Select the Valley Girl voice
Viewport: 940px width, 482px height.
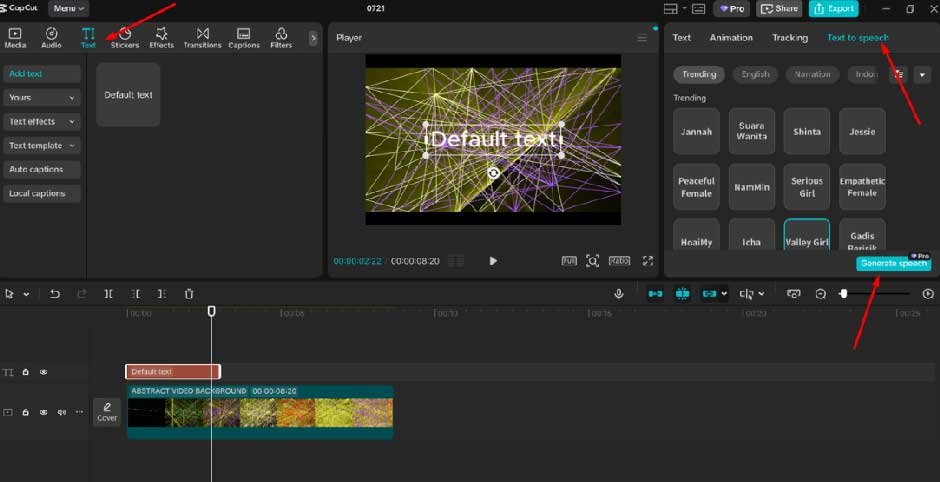coord(806,242)
